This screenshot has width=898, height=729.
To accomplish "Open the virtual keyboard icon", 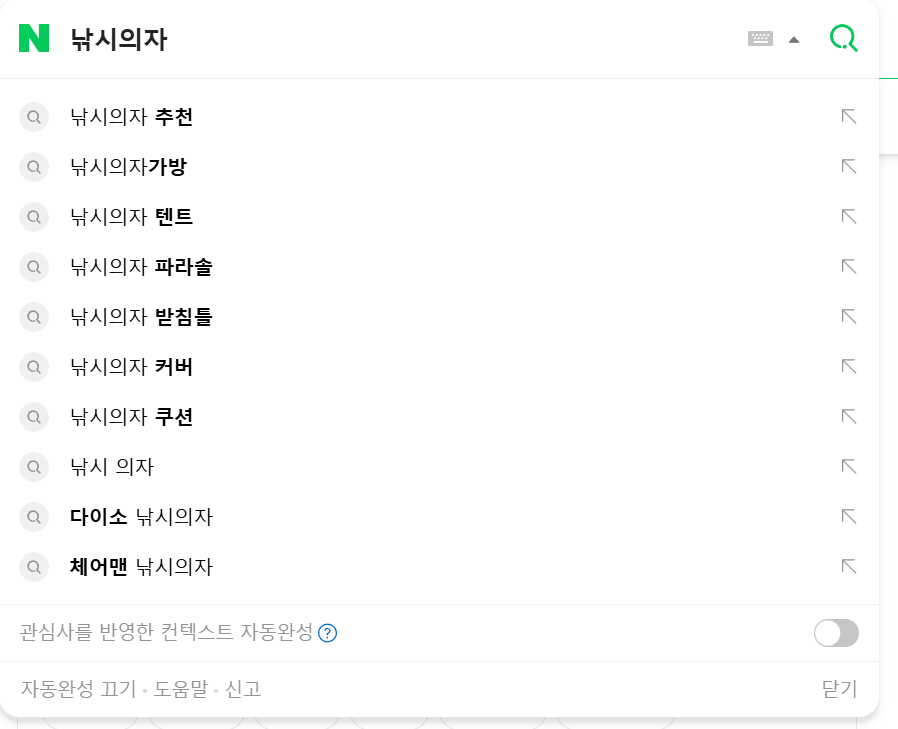I will (x=760, y=39).
